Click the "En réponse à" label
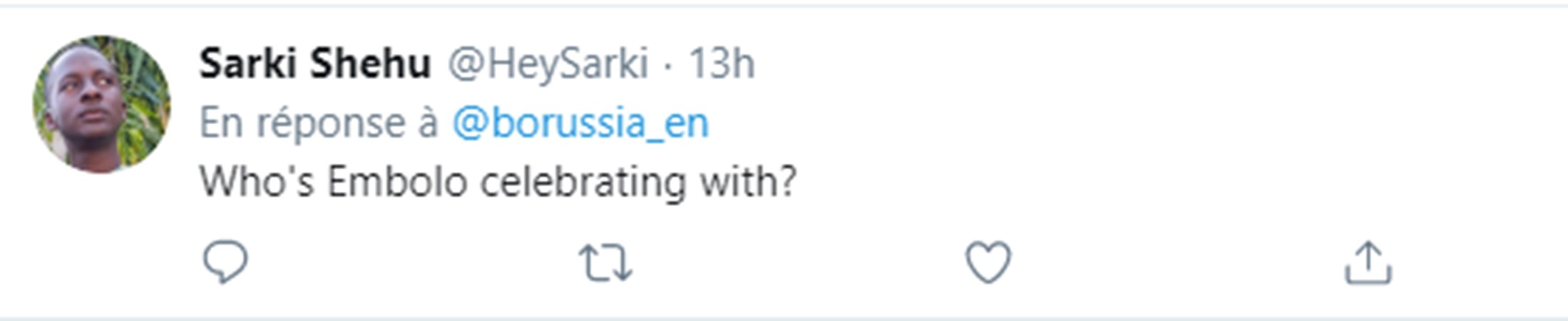Image resolution: width=1568 pixels, height=321 pixels. (x=318, y=123)
